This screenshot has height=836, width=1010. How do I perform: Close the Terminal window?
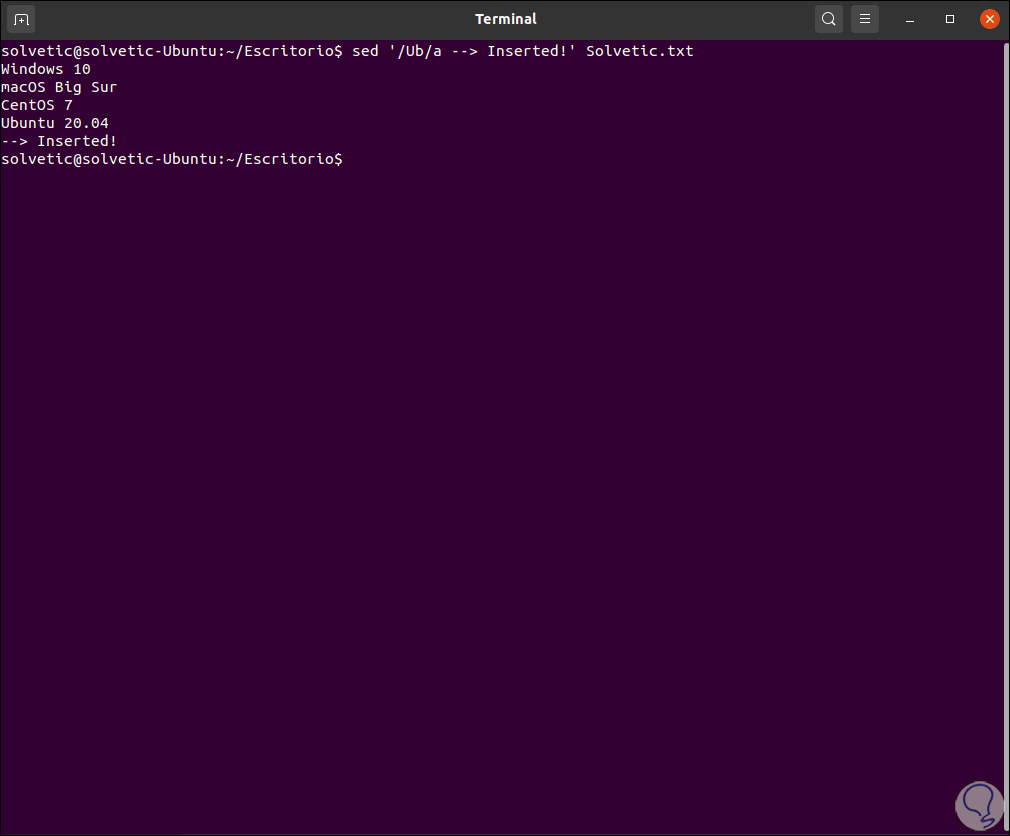pos(990,19)
